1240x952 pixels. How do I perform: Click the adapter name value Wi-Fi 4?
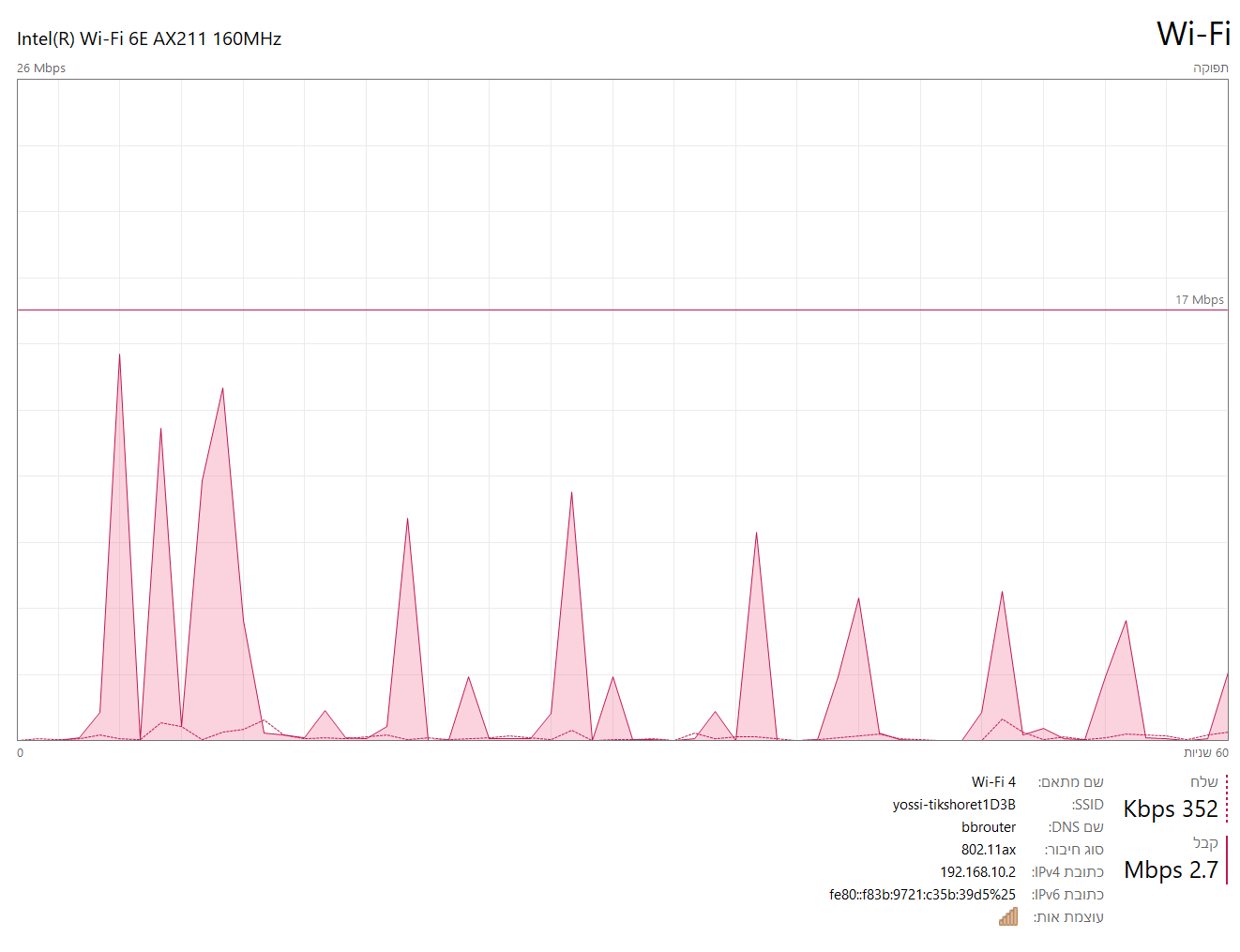point(992,782)
